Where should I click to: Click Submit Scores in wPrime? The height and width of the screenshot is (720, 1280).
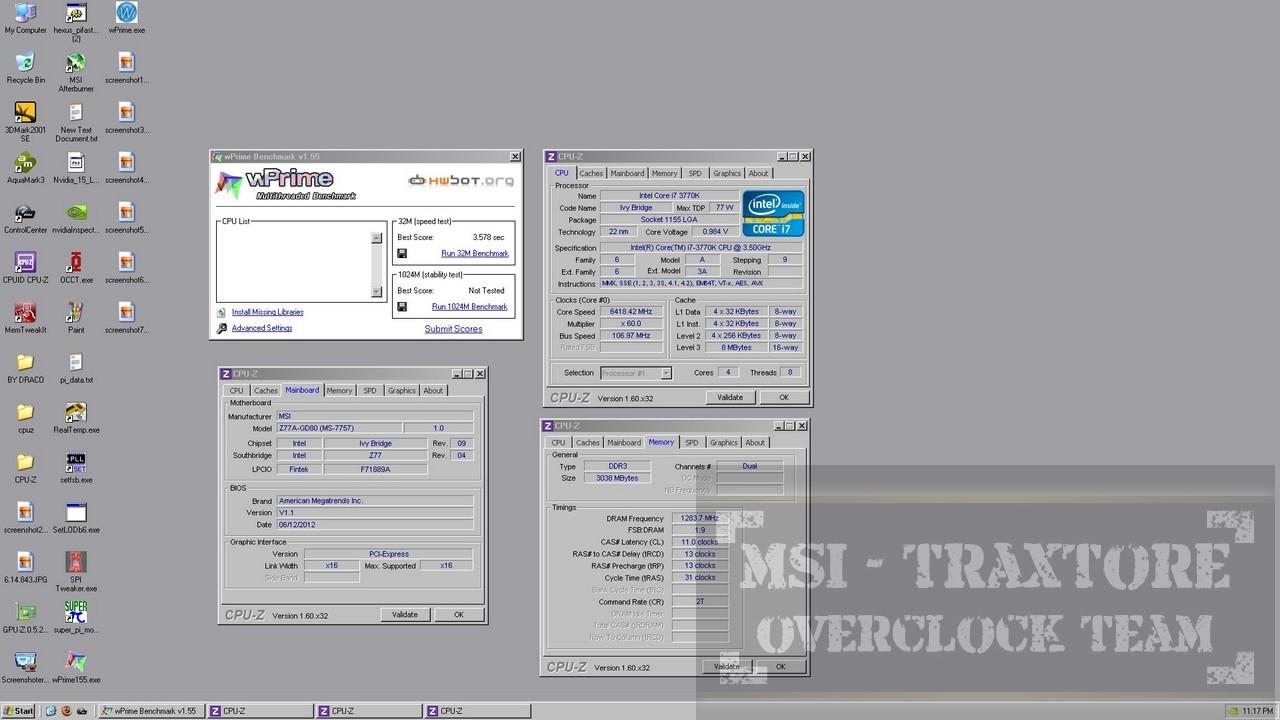[453, 329]
